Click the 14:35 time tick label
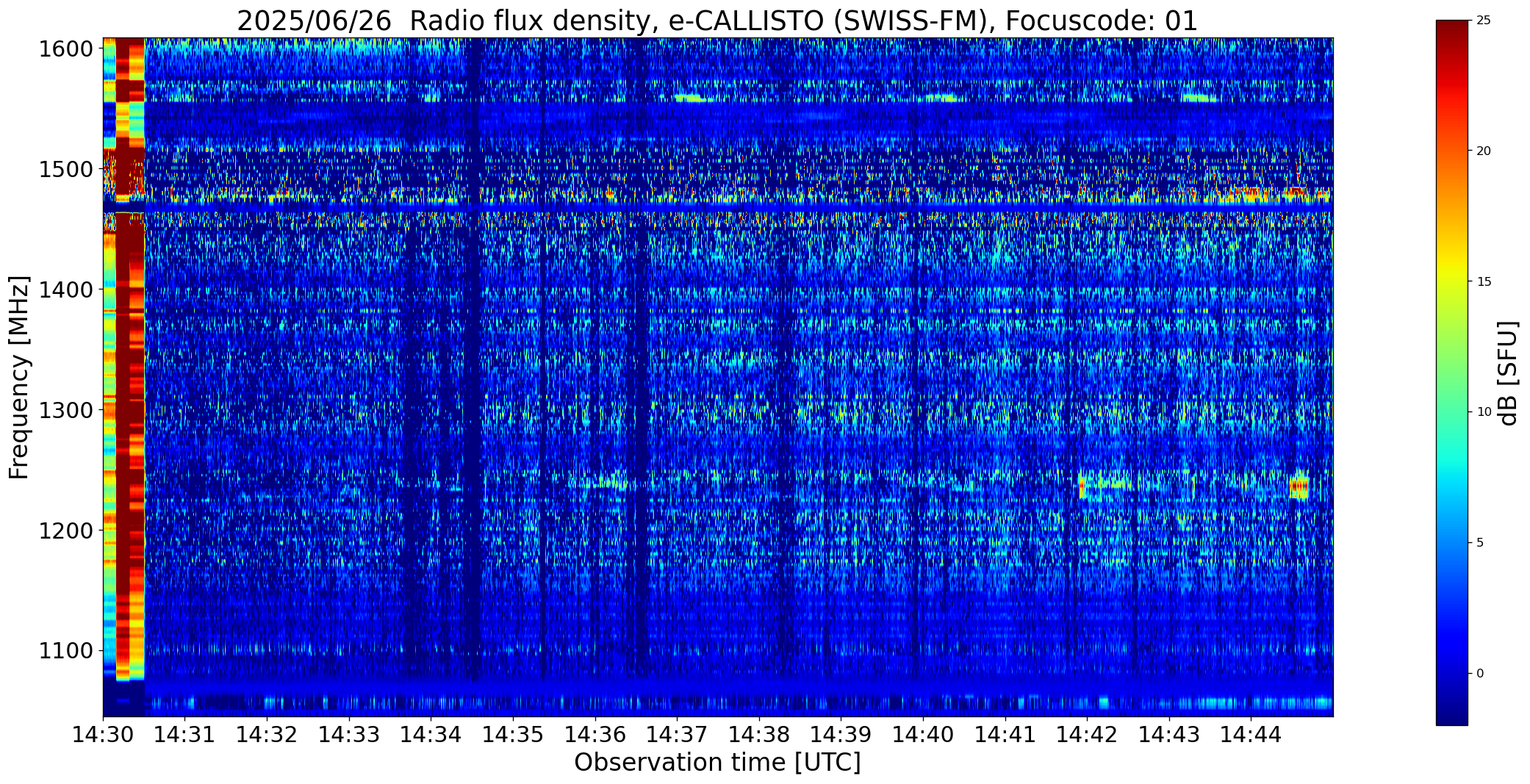Image resolution: width=1530 pixels, height=784 pixels. pos(514,735)
